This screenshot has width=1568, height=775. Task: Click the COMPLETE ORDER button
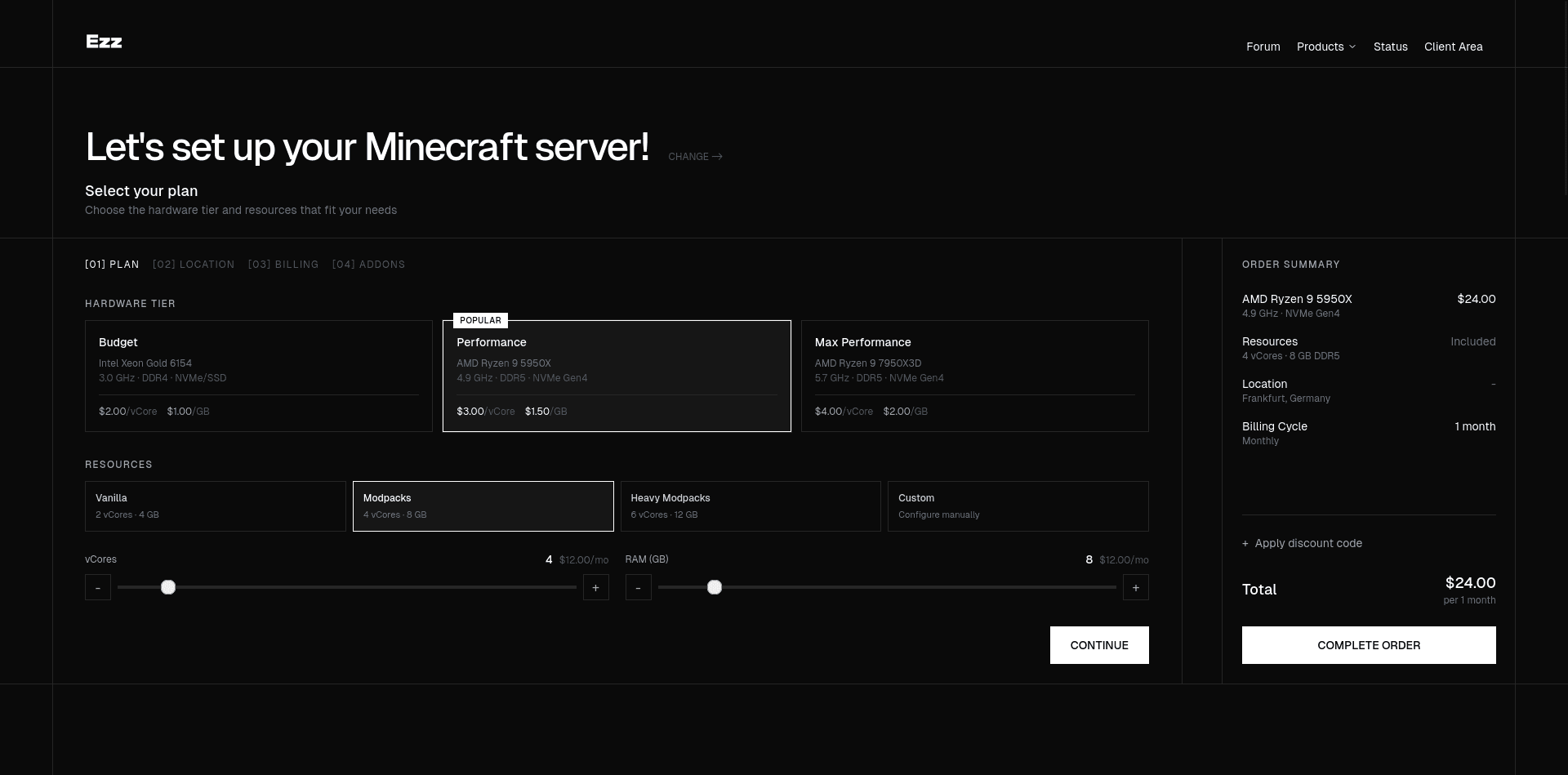[1369, 645]
